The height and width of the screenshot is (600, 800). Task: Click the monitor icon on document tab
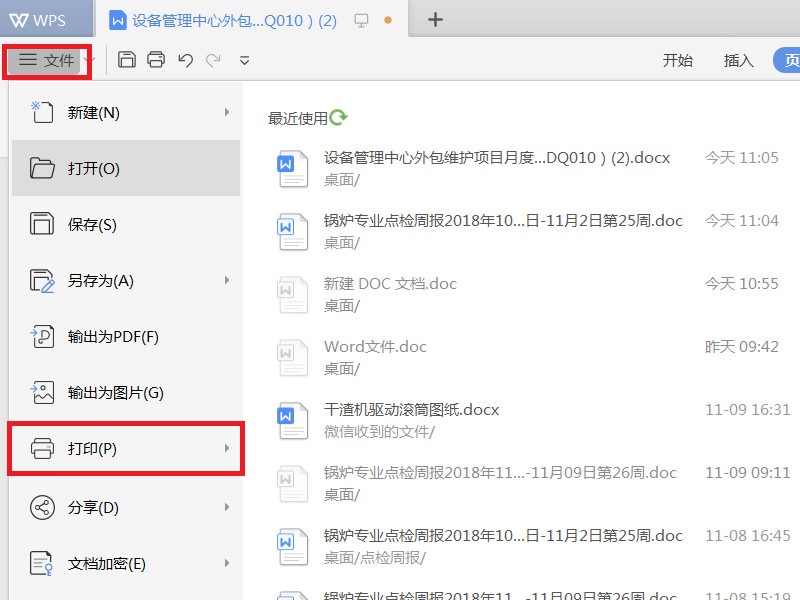[x=361, y=20]
